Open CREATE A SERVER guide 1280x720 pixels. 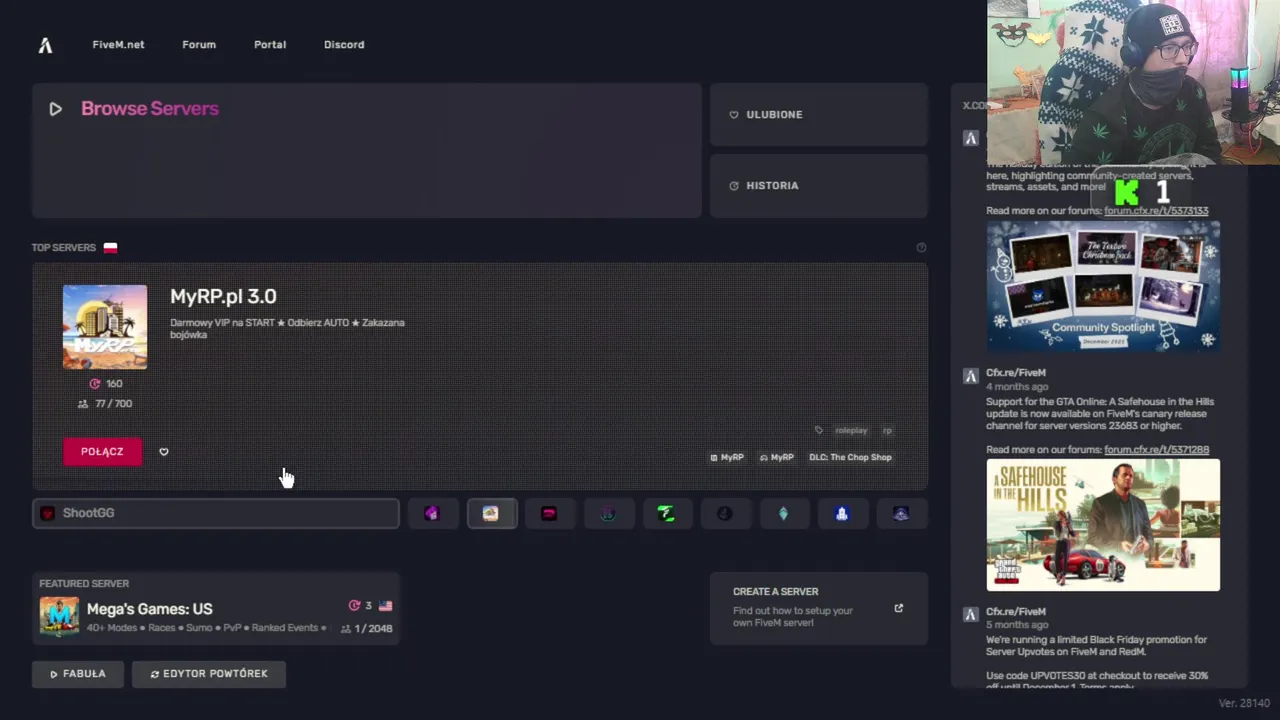819,608
